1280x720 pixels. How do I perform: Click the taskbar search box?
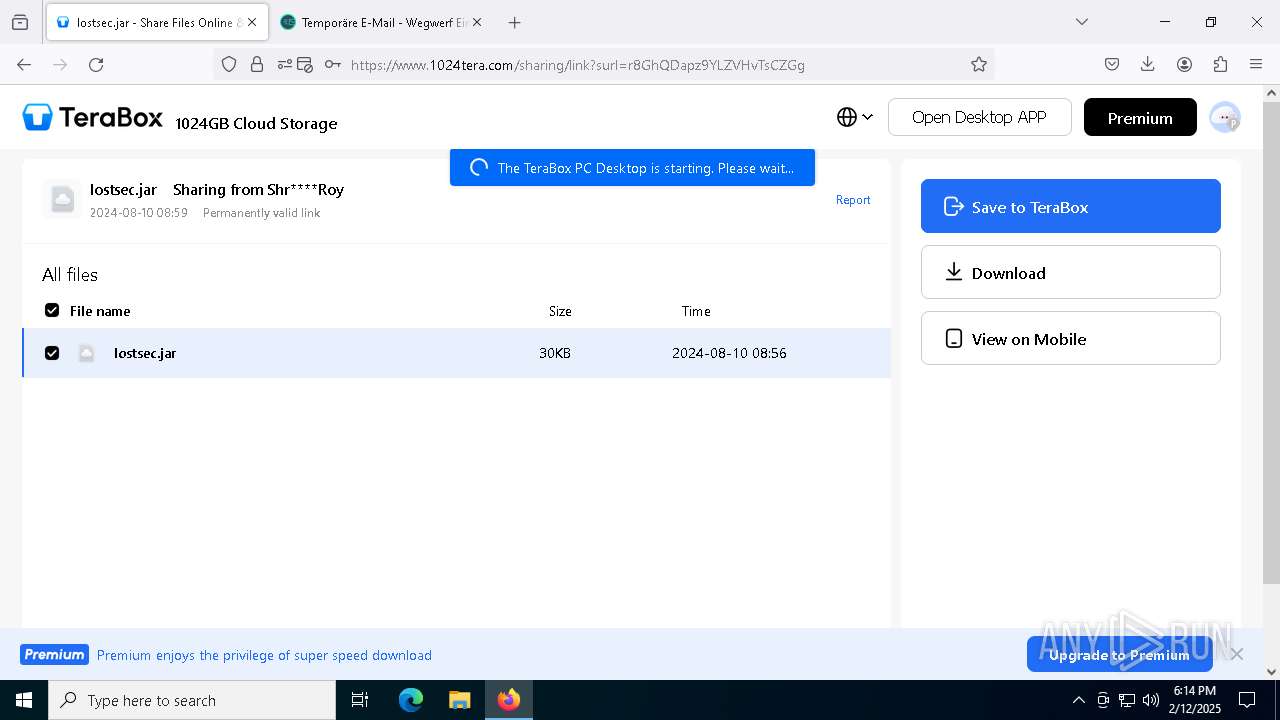pos(192,700)
